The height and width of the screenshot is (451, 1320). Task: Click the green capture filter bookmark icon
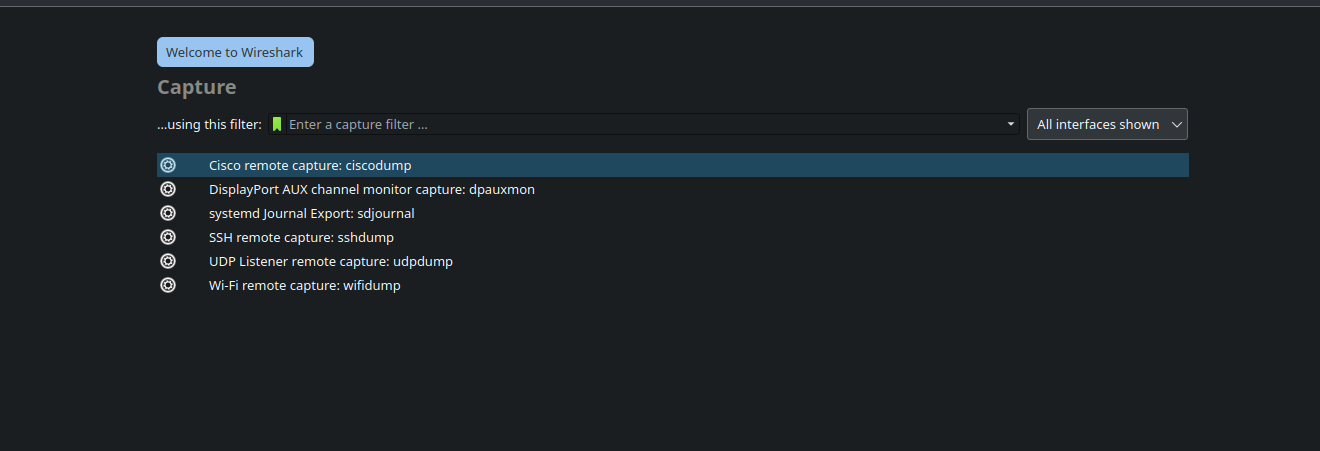[277, 125]
